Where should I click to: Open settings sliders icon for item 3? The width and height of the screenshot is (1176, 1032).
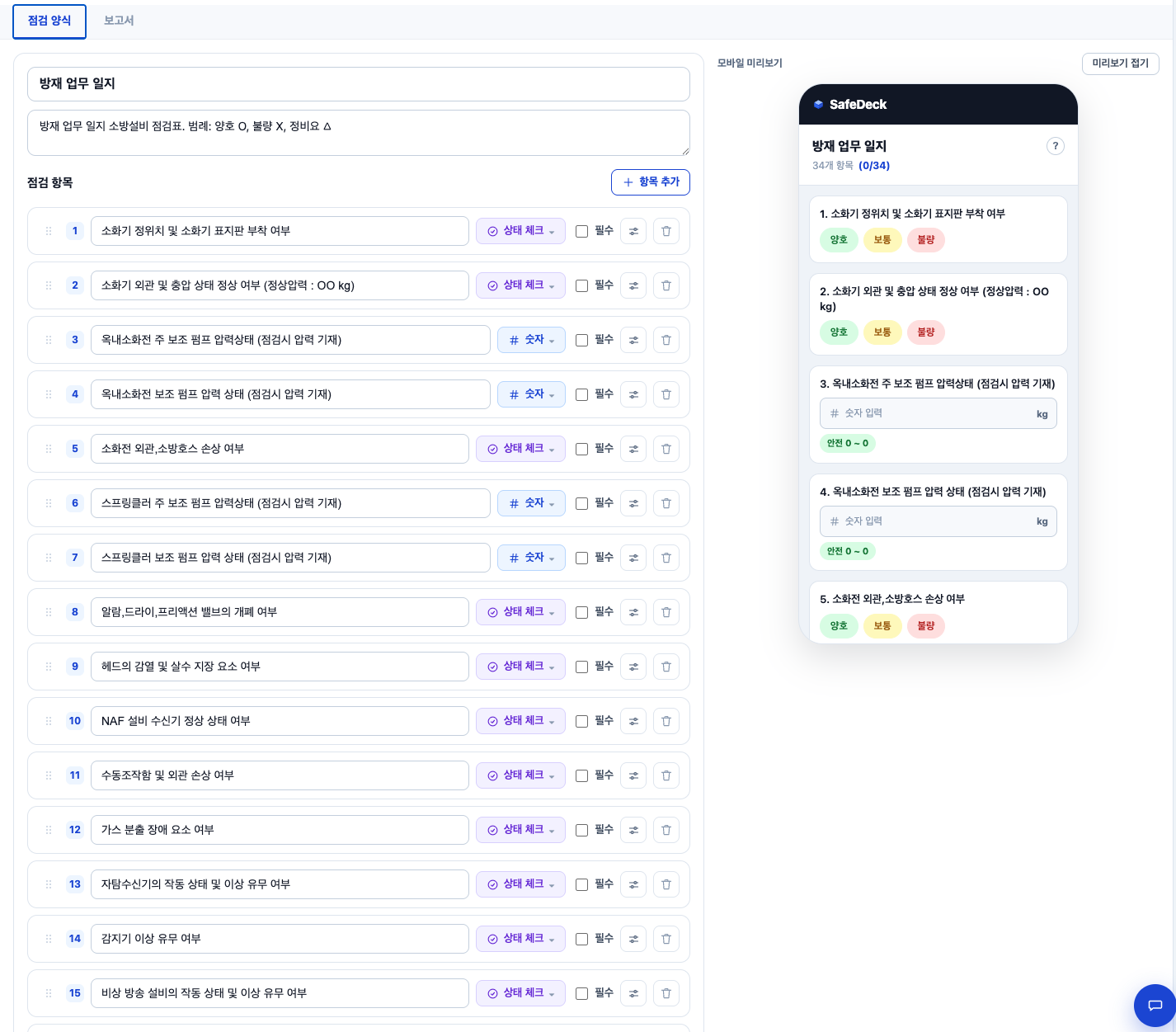(x=633, y=340)
